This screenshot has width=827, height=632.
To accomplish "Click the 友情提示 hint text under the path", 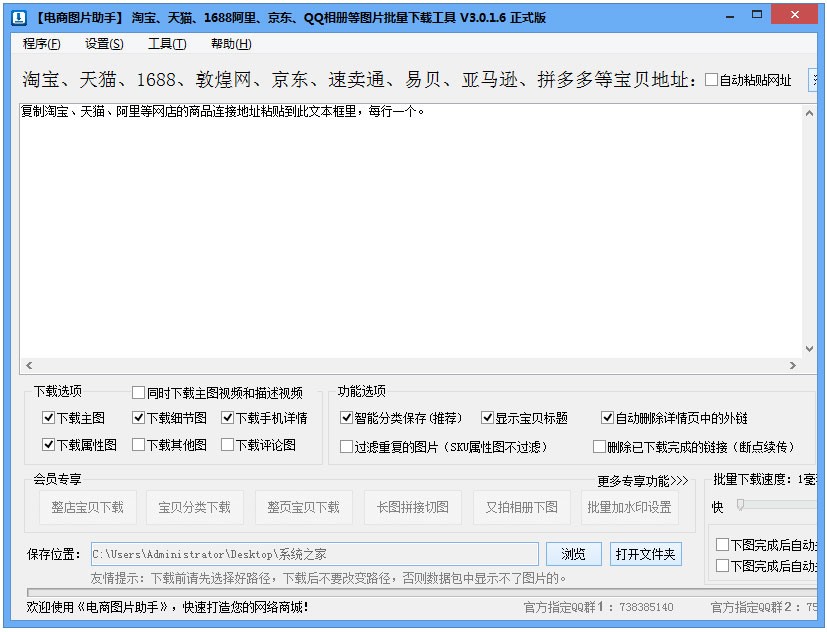I will point(328,578).
